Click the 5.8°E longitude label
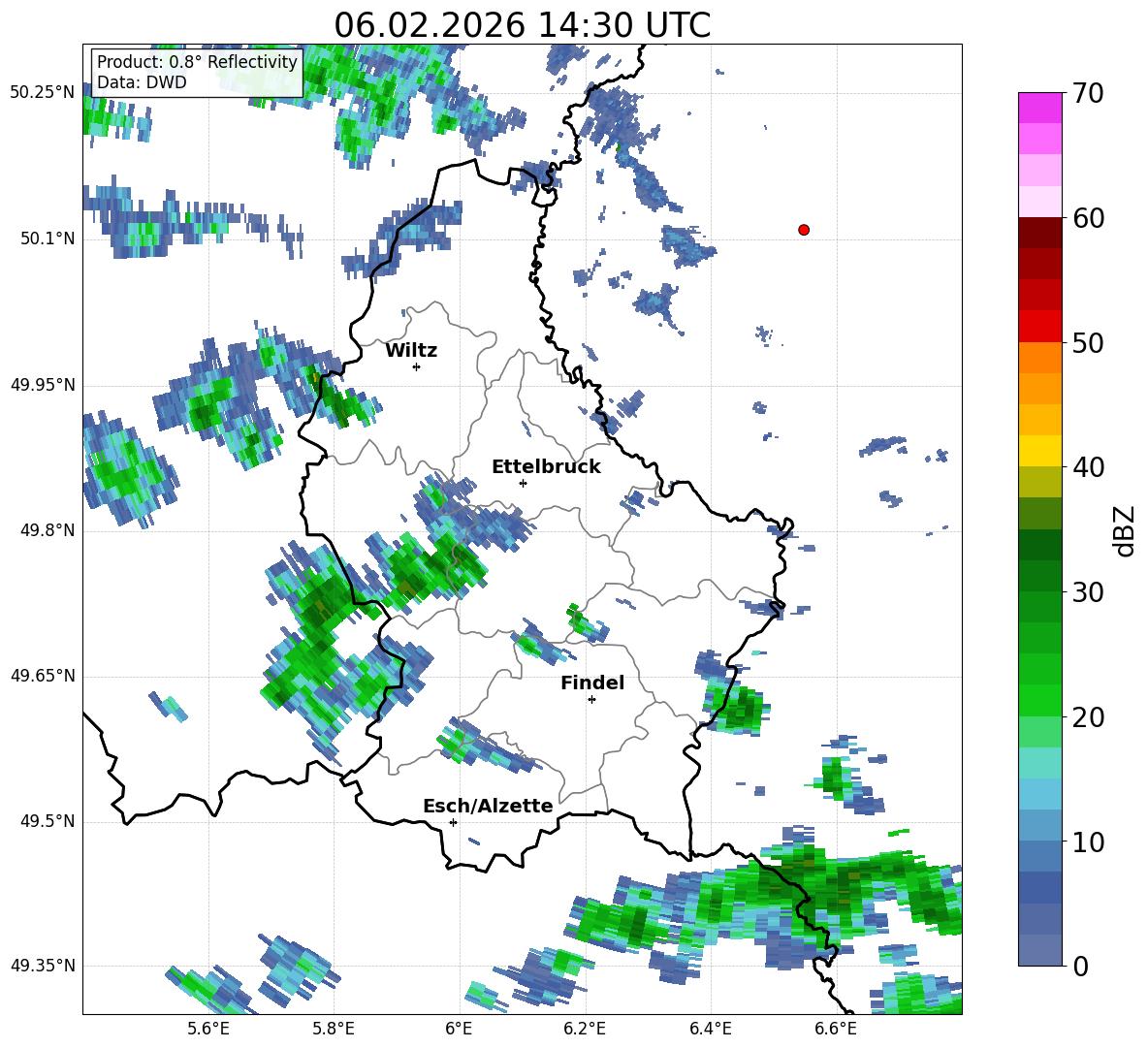This screenshot has height=1048, width=1148. click(334, 1030)
